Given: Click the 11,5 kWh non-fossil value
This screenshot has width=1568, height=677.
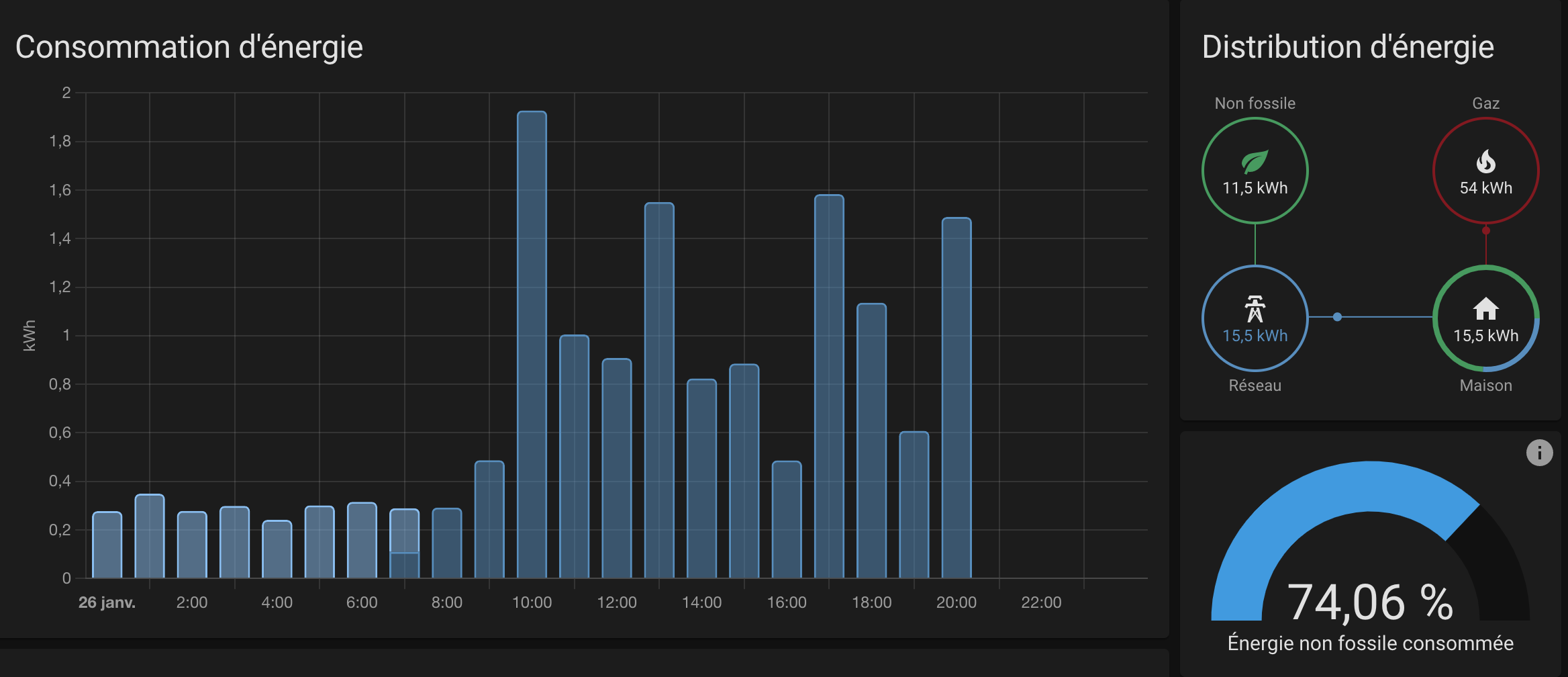Looking at the screenshot, I should (1255, 188).
